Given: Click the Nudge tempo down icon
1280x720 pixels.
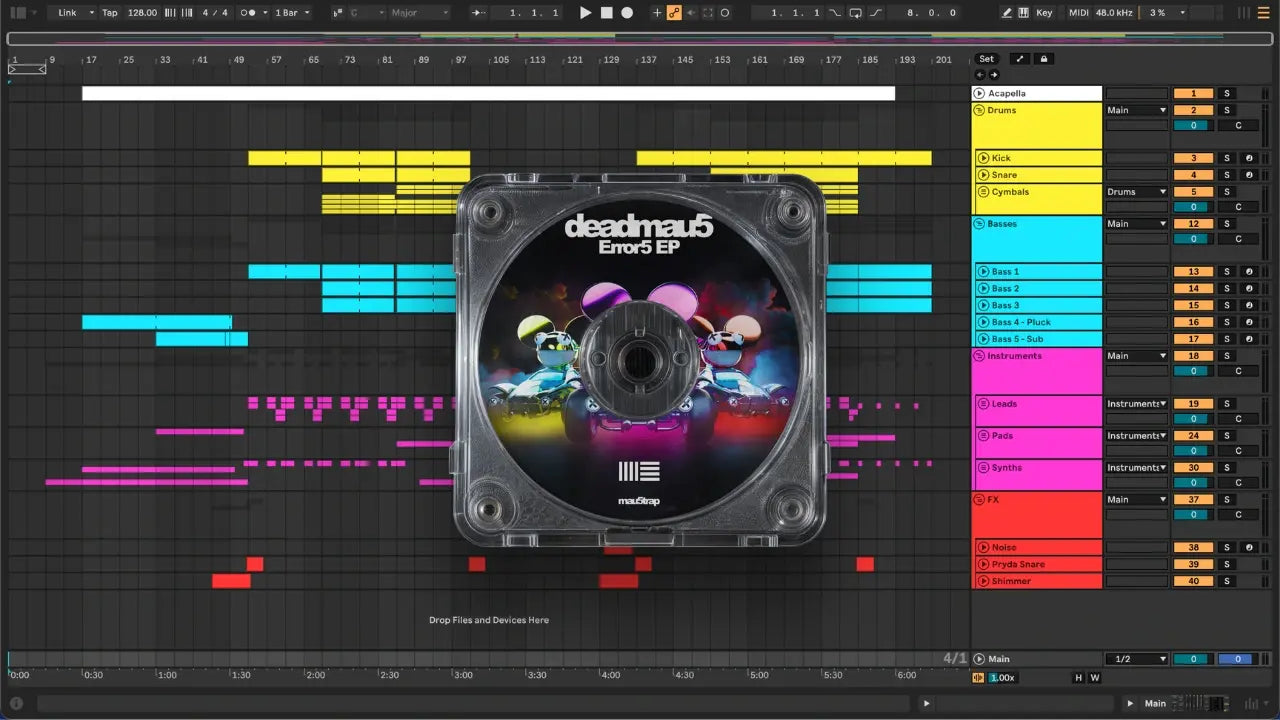Looking at the screenshot, I should click(x=170, y=13).
